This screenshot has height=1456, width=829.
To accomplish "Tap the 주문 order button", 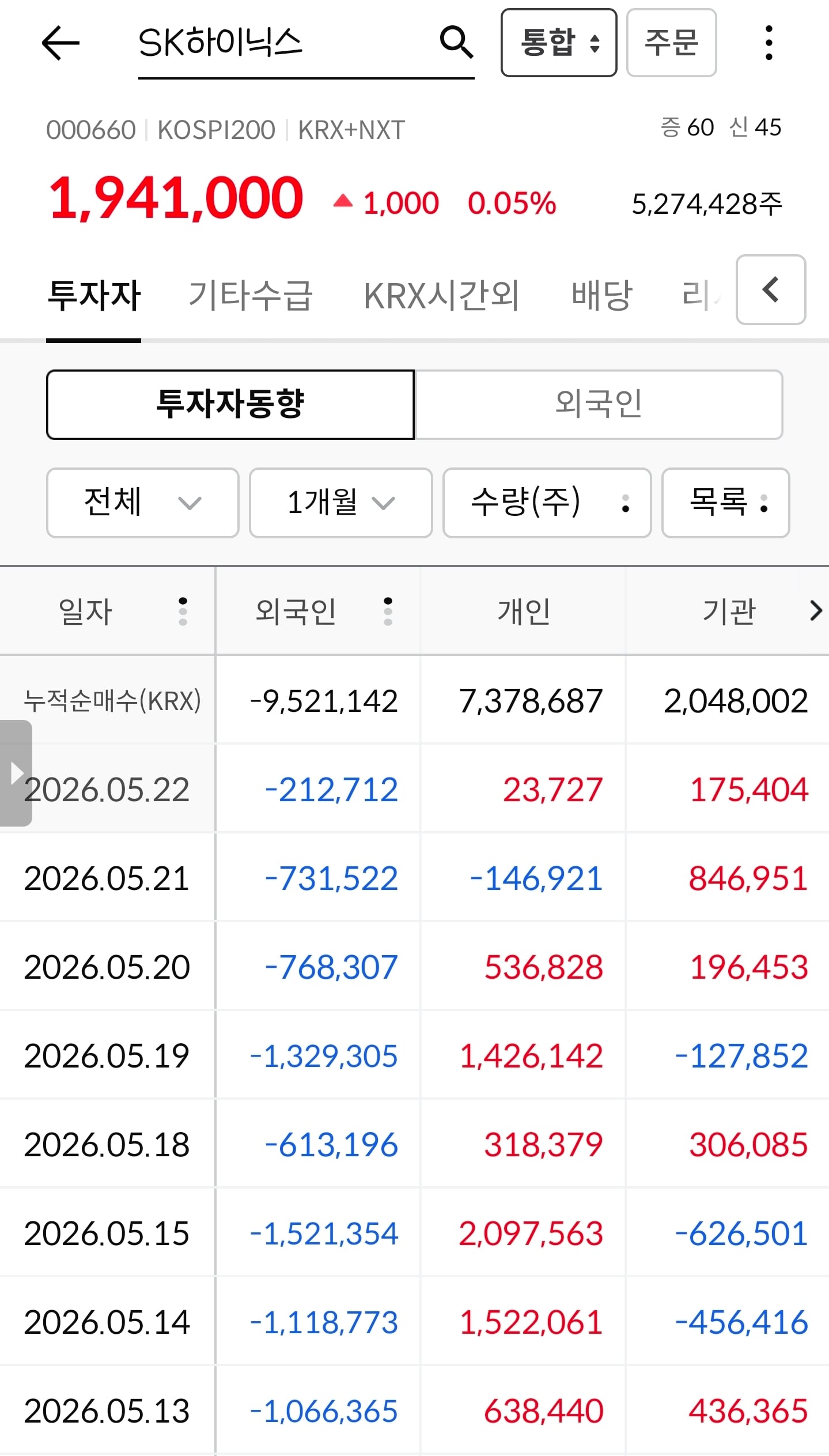I will [671, 43].
